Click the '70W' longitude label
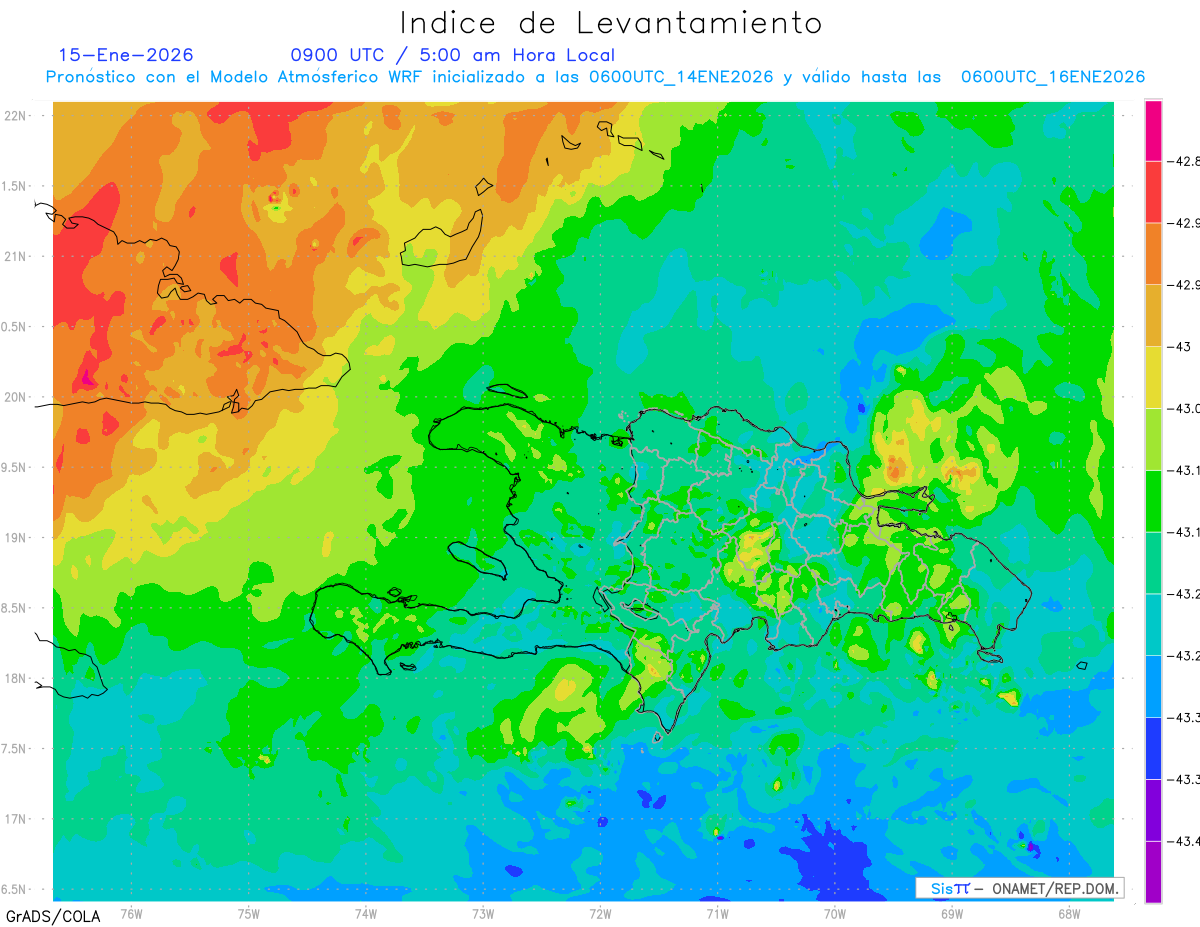Image resolution: width=1200 pixels, height=927 pixels. point(835,912)
